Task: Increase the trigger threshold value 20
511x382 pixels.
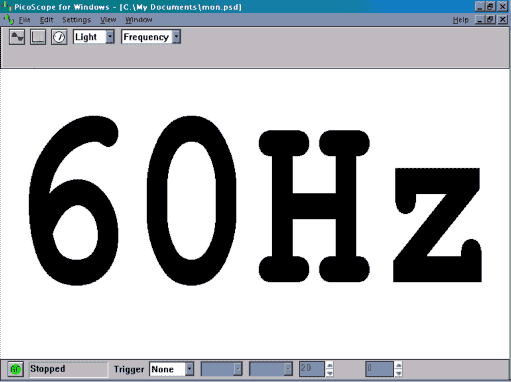Action: pyautogui.click(x=329, y=365)
